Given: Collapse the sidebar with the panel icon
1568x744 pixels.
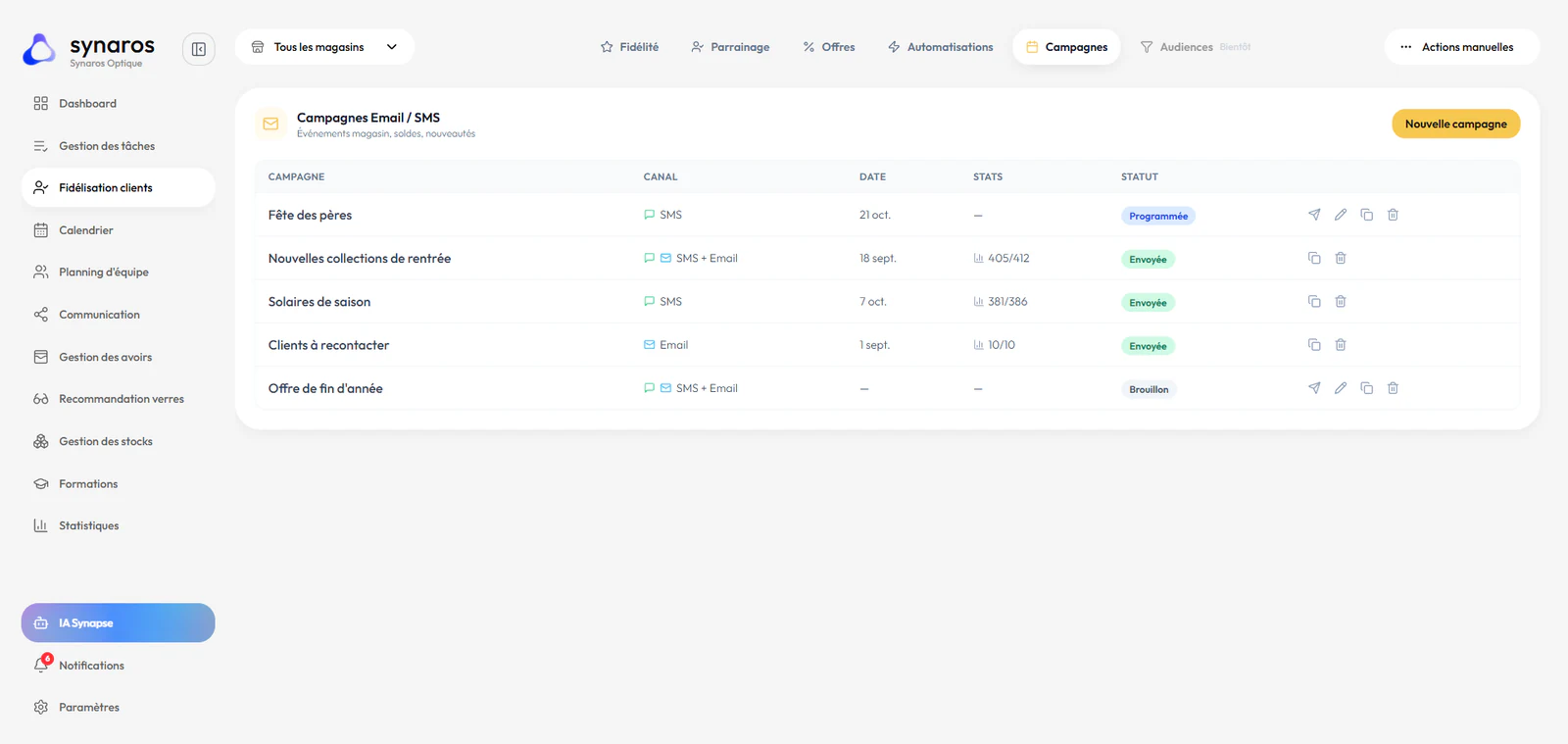Looking at the screenshot, I should pos(199,49).
